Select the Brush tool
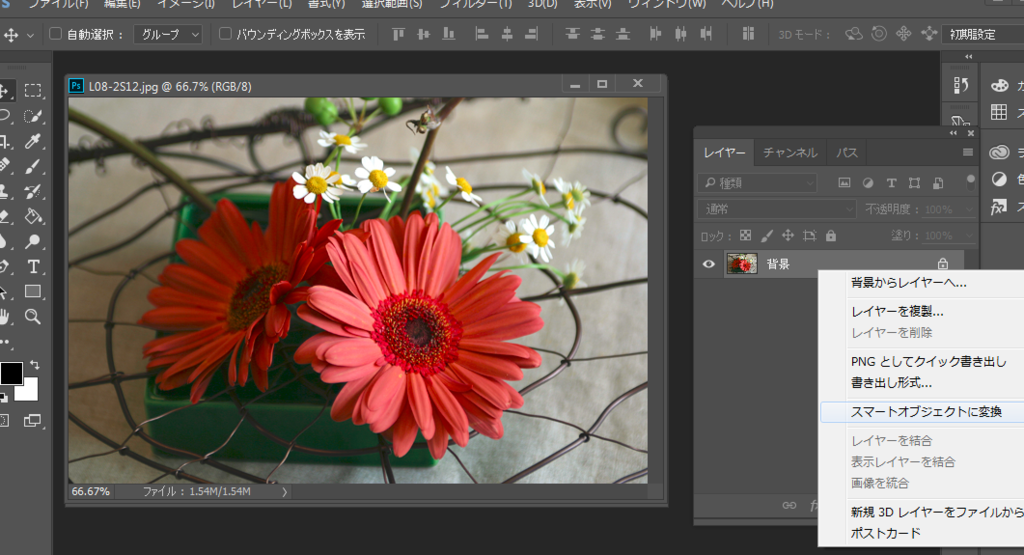 (33, 166)
